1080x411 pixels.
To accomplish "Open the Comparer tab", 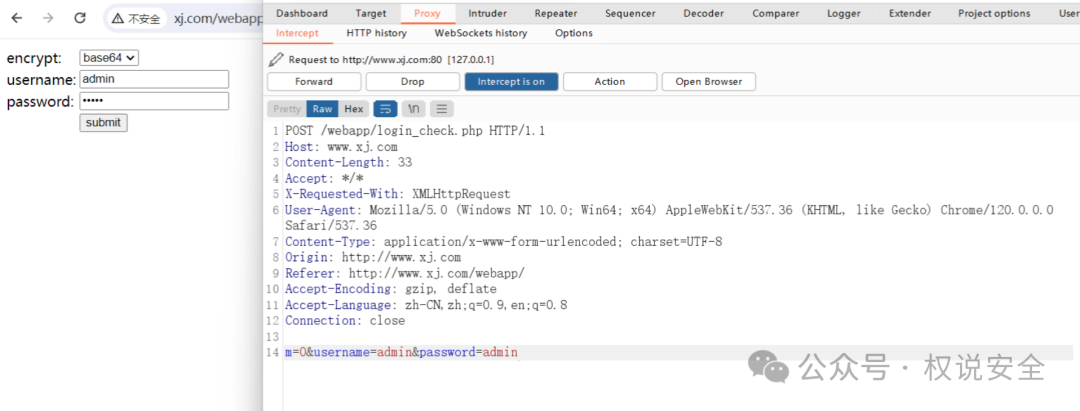I will (776, 13).
